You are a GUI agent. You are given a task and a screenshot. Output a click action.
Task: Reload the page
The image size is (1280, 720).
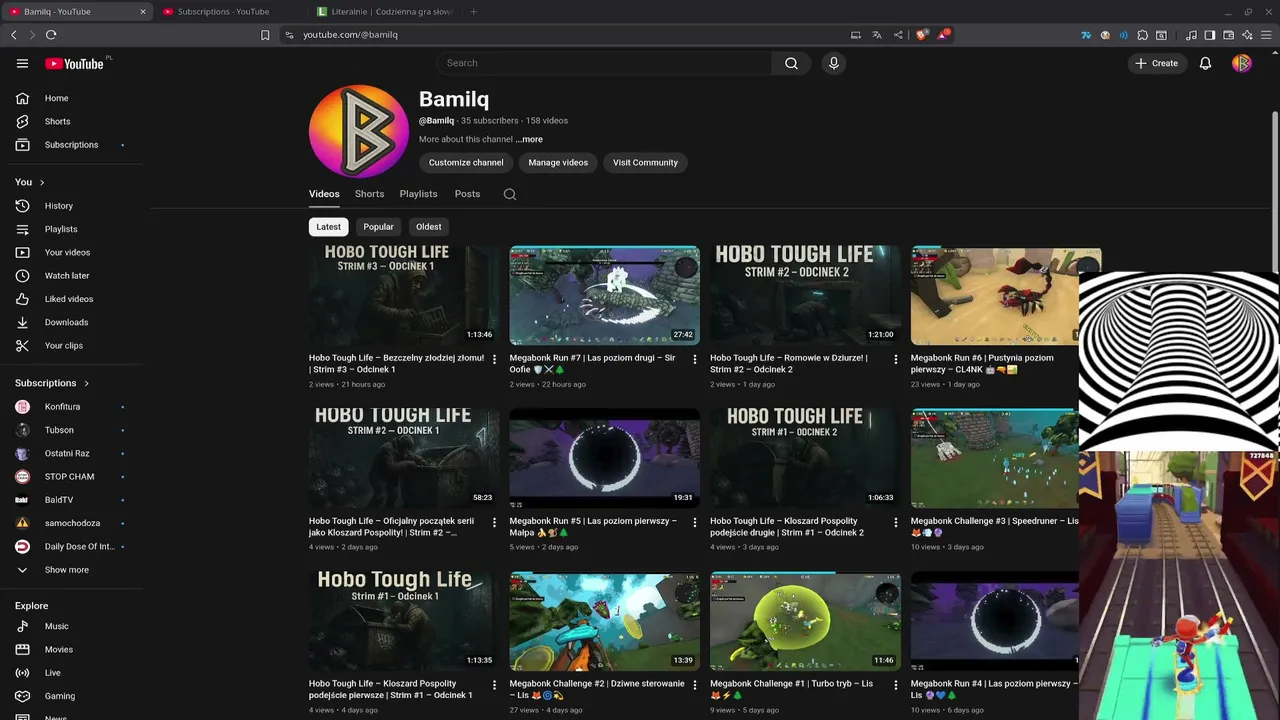tap(51, 35)
